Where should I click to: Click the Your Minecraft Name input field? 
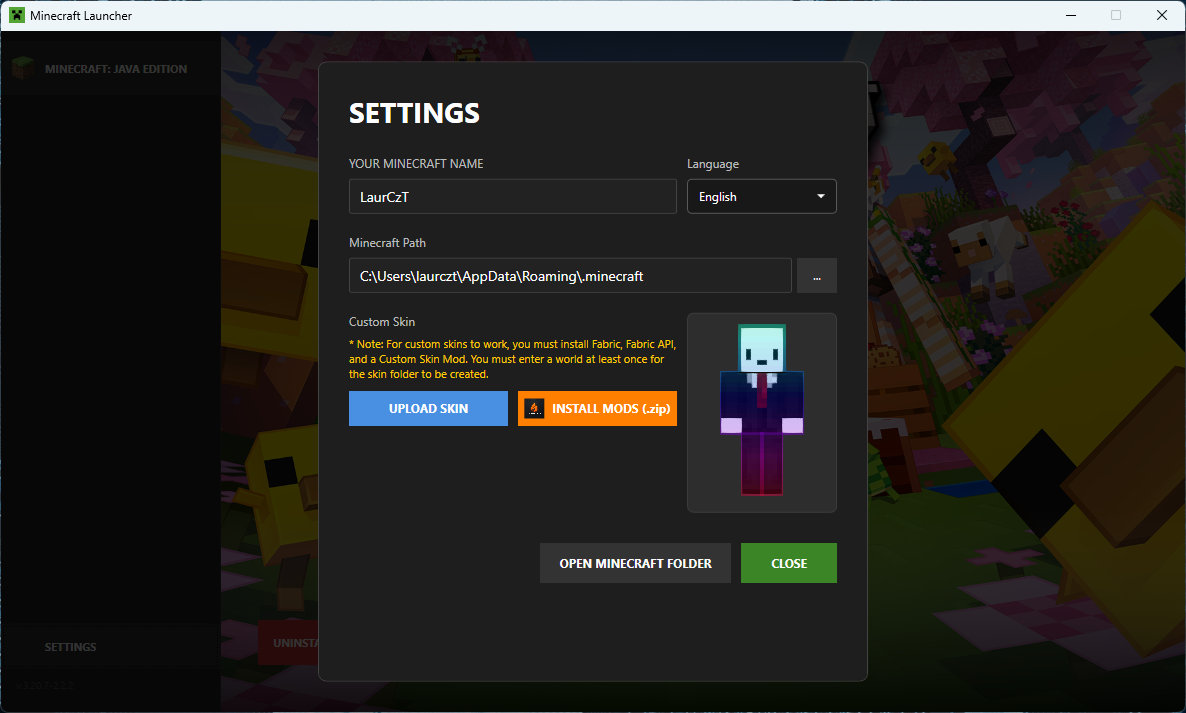coord(512,197)
